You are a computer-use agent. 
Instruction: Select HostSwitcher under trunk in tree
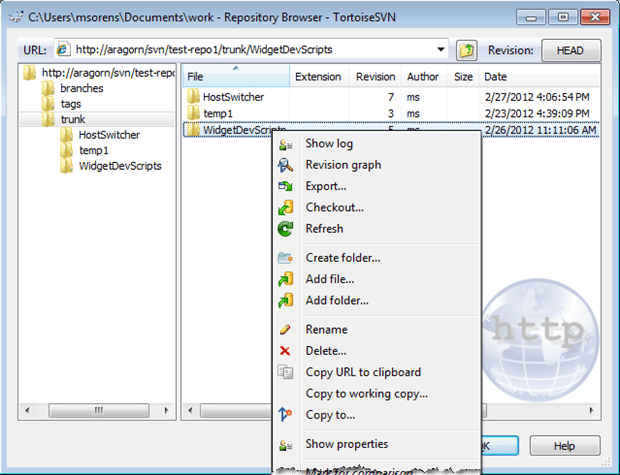[109, 135]
